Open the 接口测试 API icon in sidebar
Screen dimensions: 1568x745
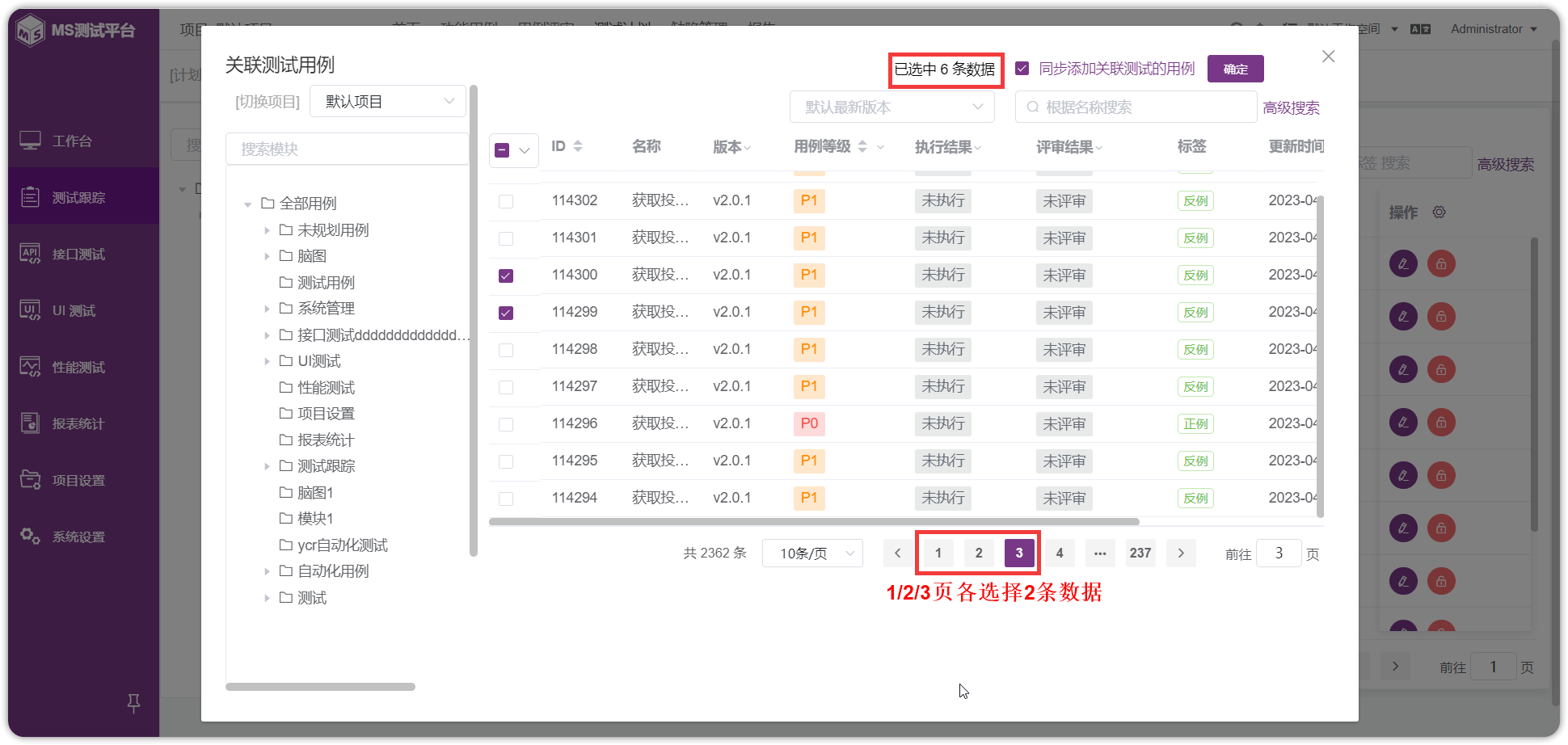(30, 254)
